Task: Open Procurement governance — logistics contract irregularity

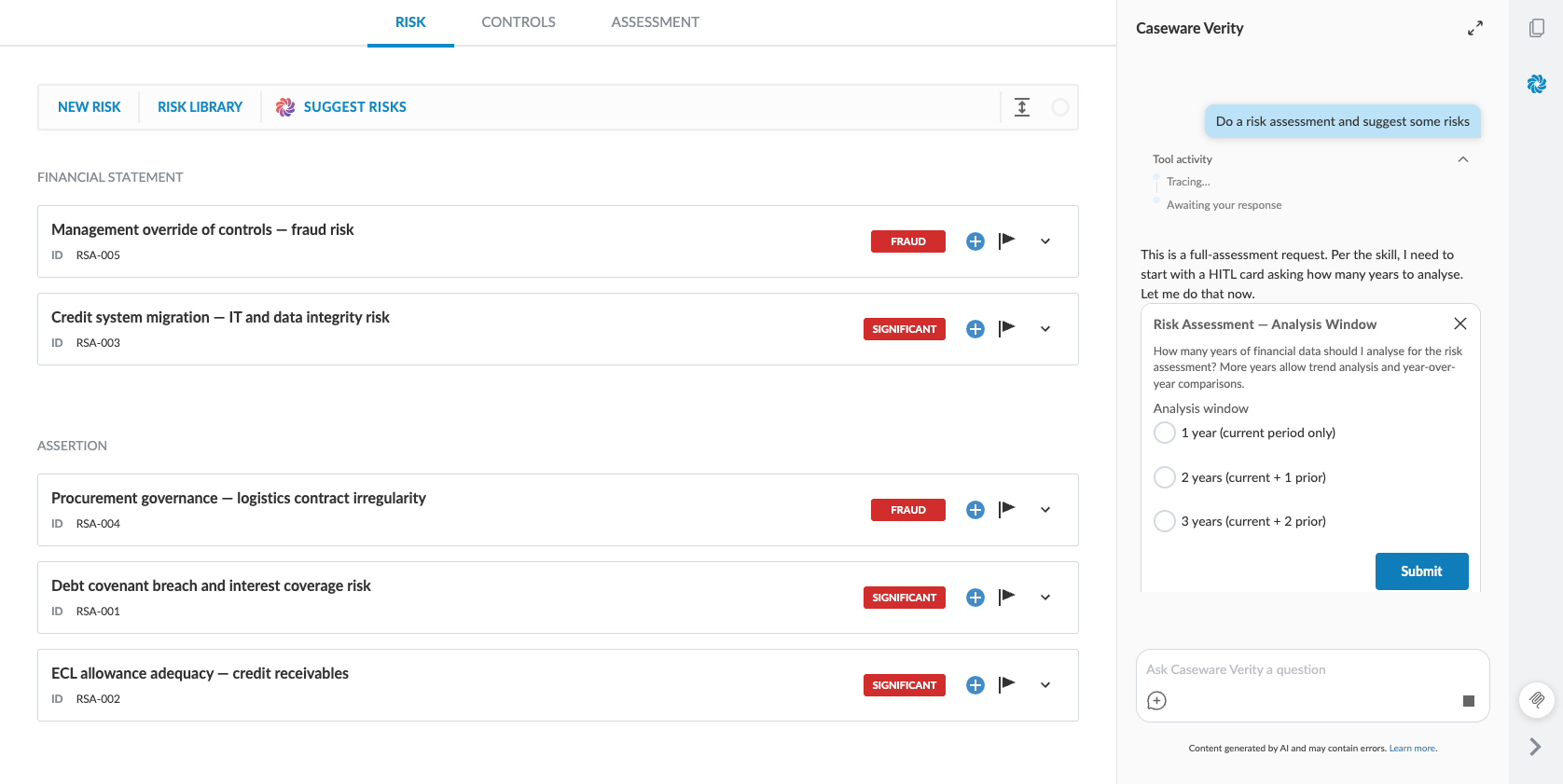Action: coord(239,498)
